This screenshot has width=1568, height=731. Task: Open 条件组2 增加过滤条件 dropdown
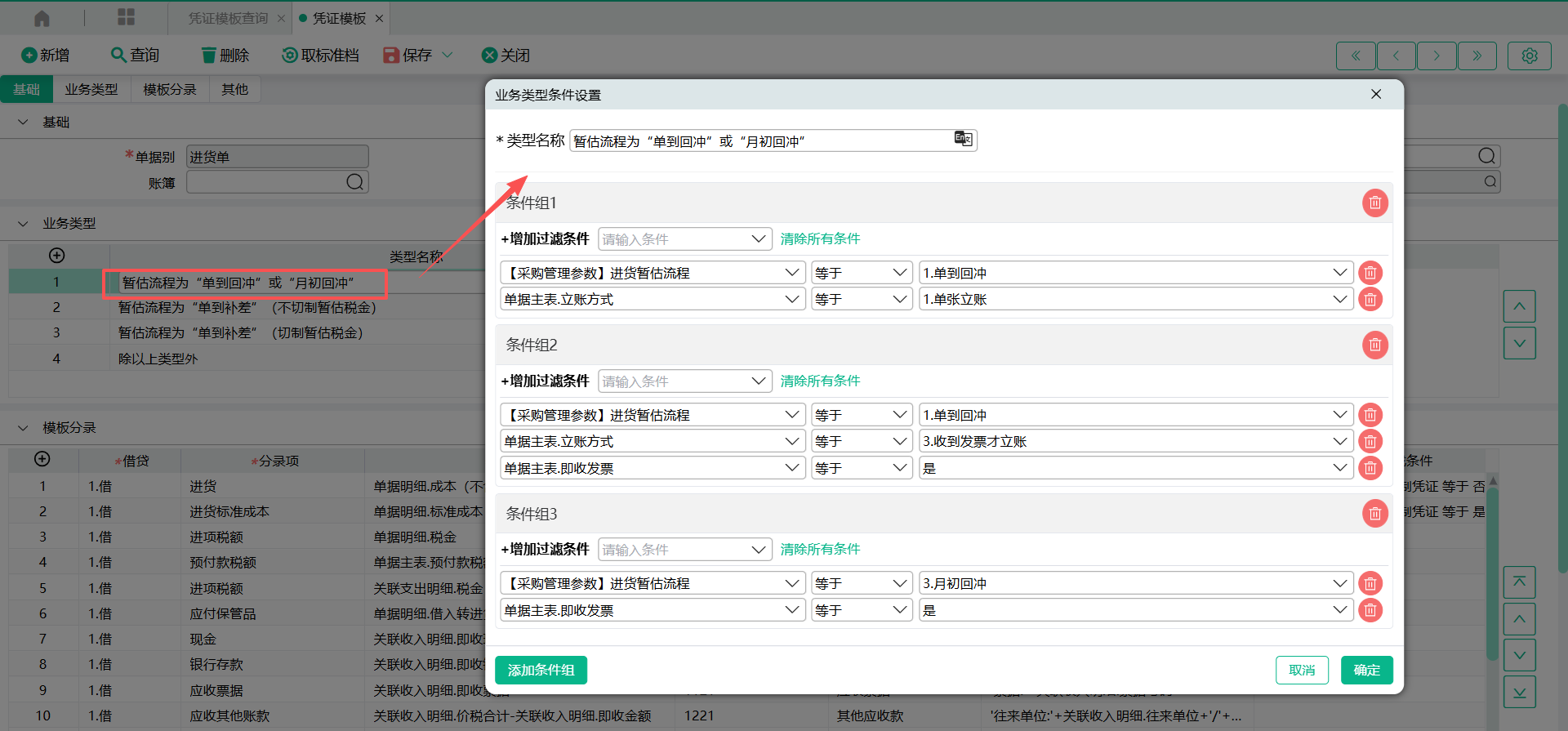click(685, 381)
